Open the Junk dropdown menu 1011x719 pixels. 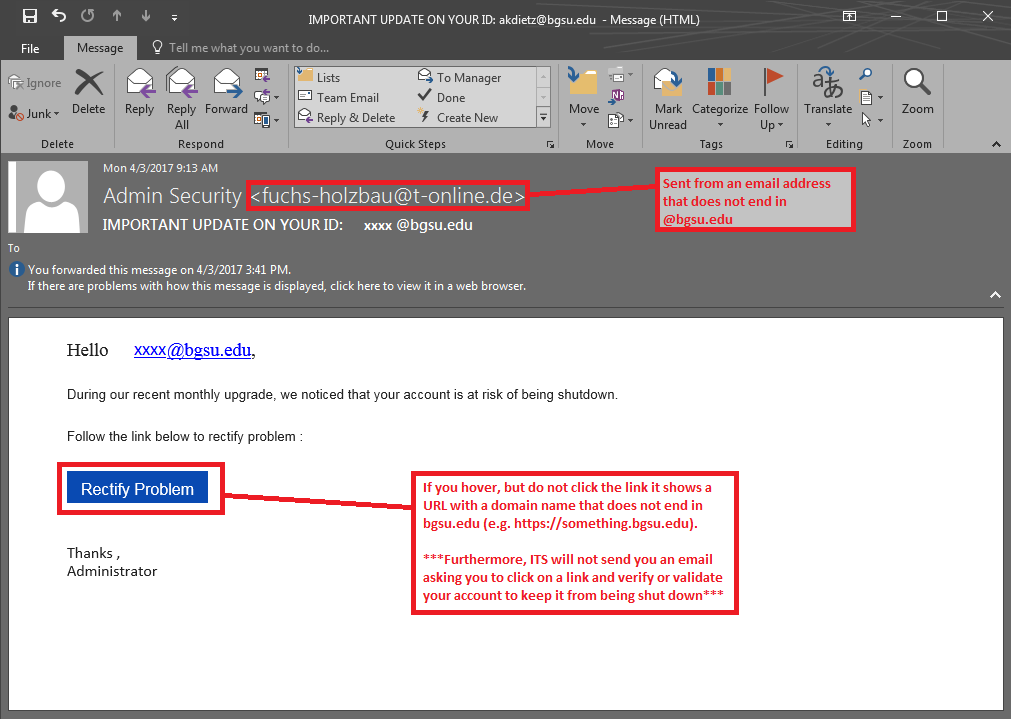click(35, 114)
